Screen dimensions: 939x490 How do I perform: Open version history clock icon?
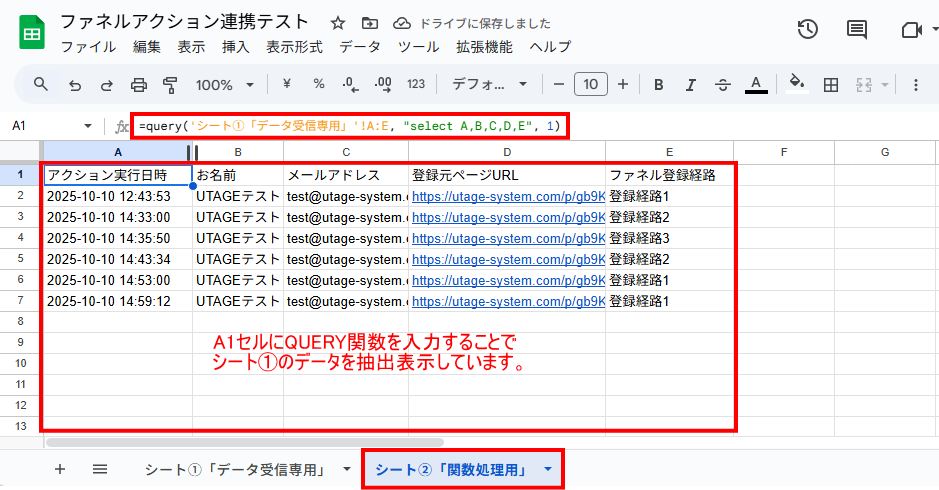click(808, 30)
